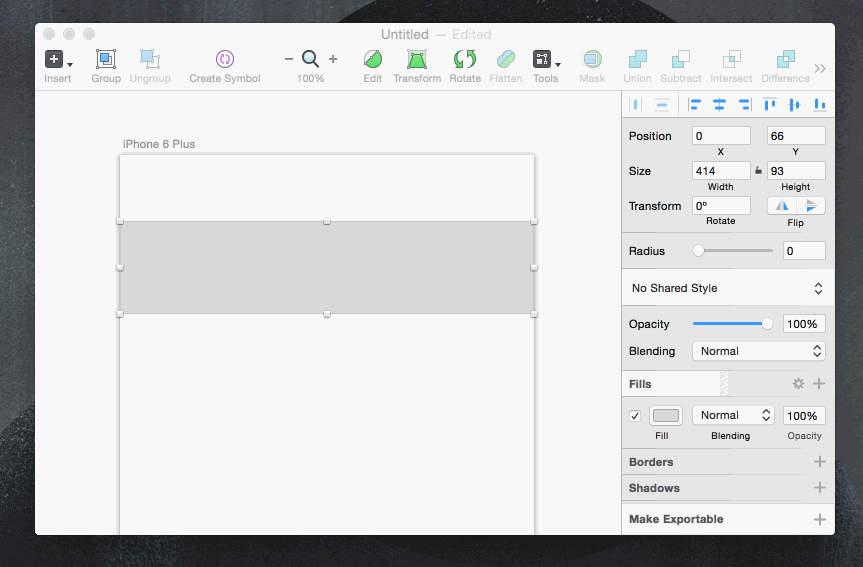Click the Position X input field
The width and height of the screenshot is (863, 567).
coord(721,136)
